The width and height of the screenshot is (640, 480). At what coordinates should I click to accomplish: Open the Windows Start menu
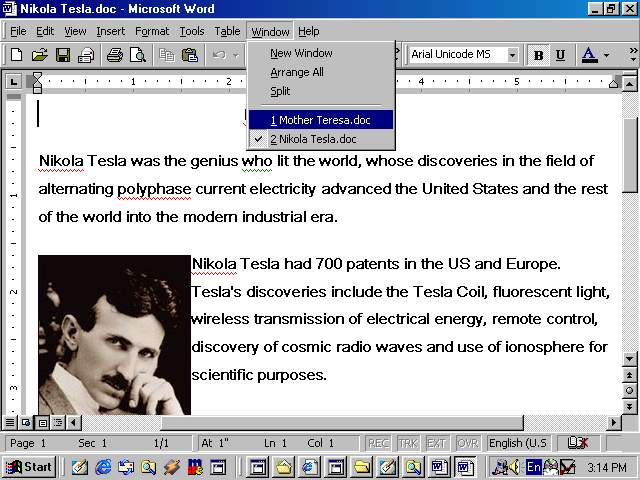[29, 467]
